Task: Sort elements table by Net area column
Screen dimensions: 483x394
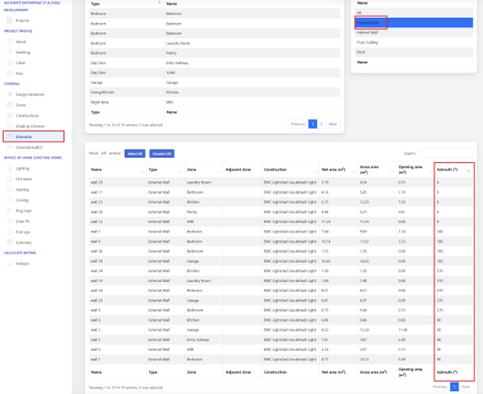Action: [x=338, y=170]
